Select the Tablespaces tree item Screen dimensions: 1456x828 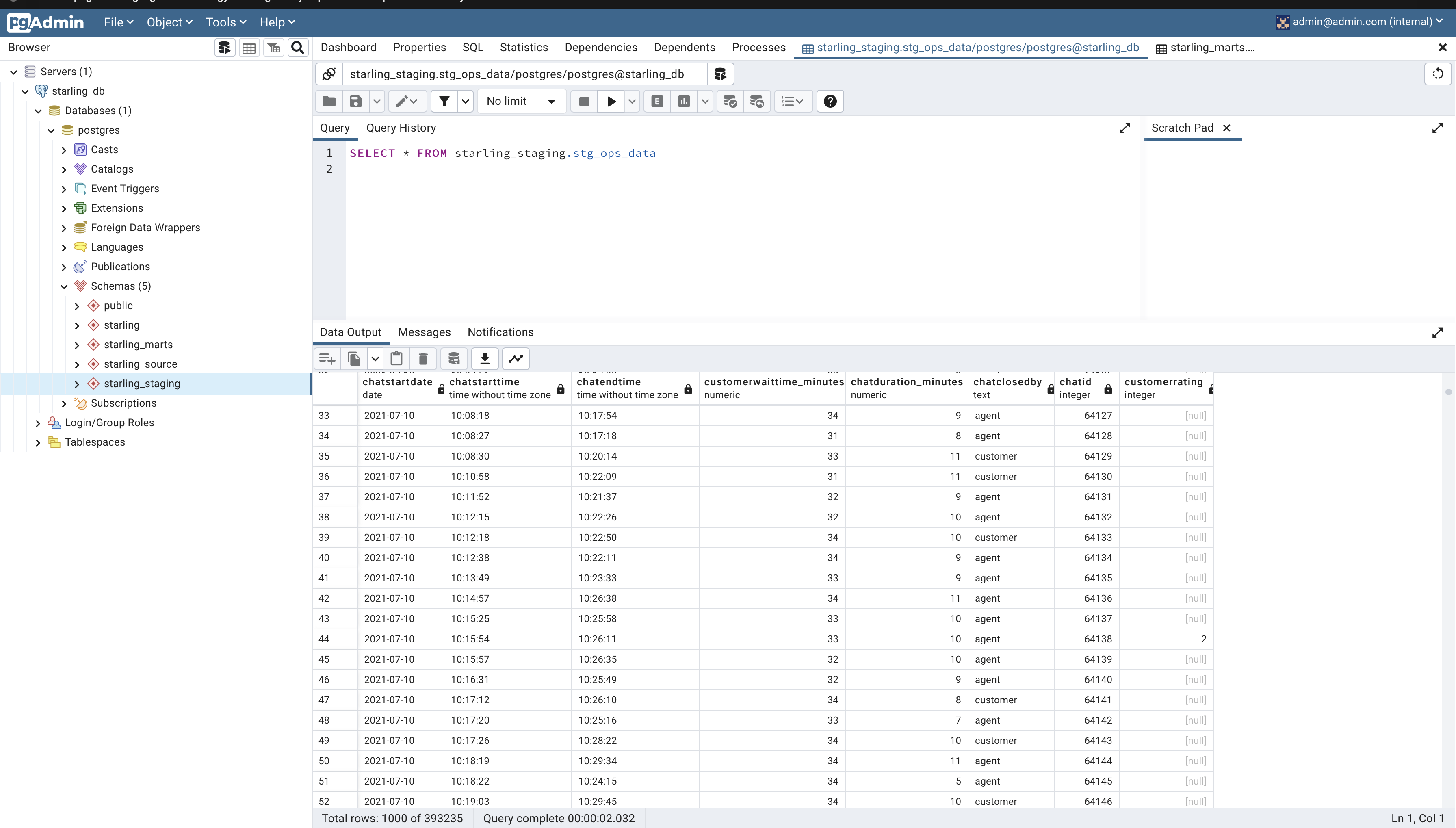95,442
